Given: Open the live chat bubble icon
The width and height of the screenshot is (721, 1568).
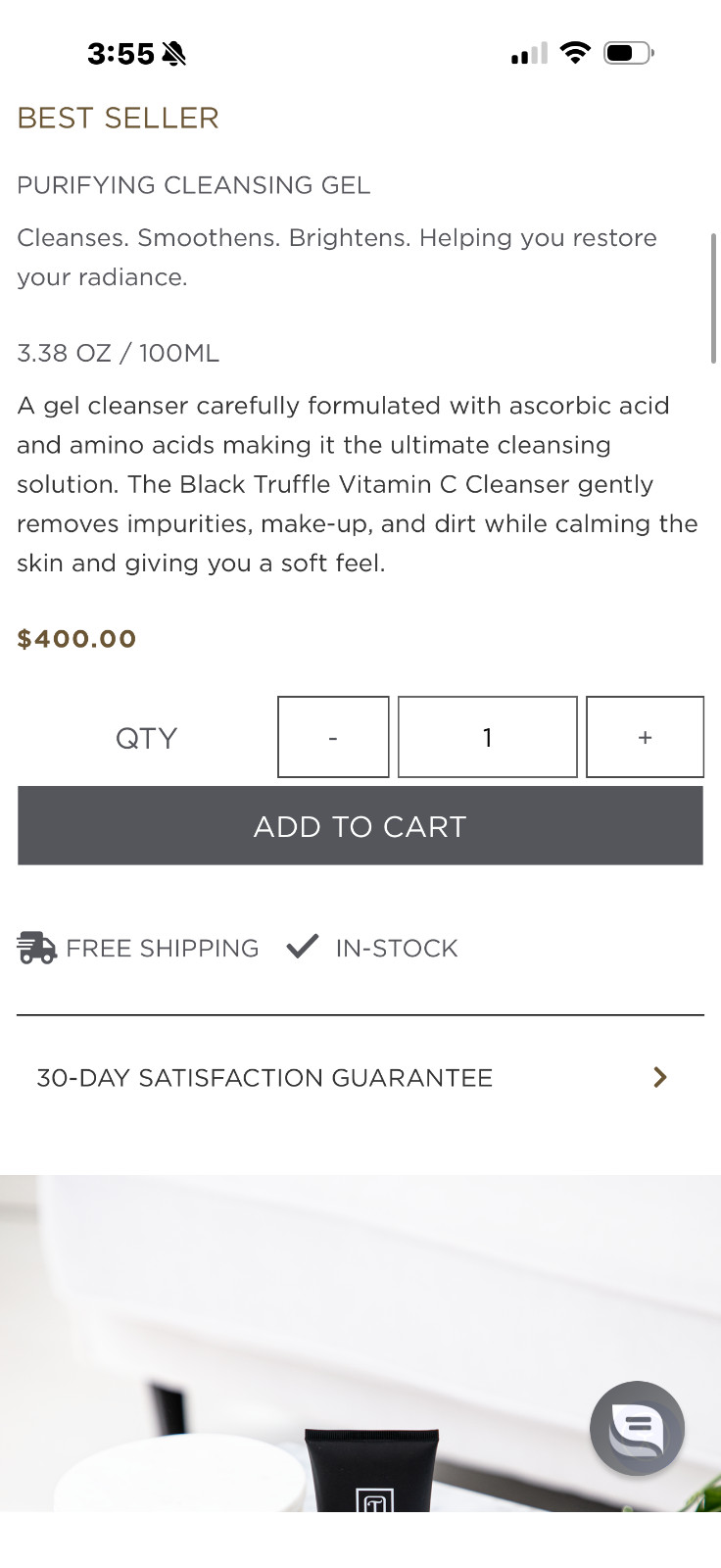Looking at the screenshot, I should point(637,1428).
